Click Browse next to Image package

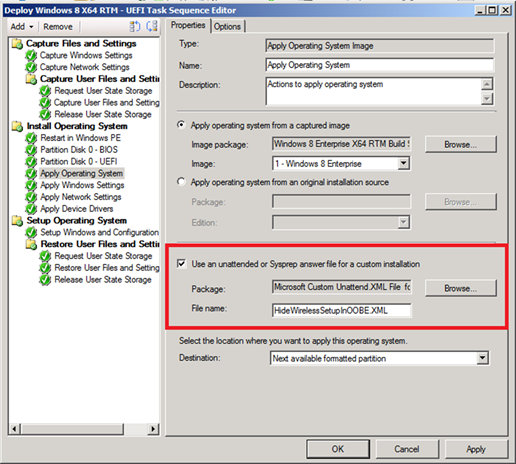(x=461, y=145)
